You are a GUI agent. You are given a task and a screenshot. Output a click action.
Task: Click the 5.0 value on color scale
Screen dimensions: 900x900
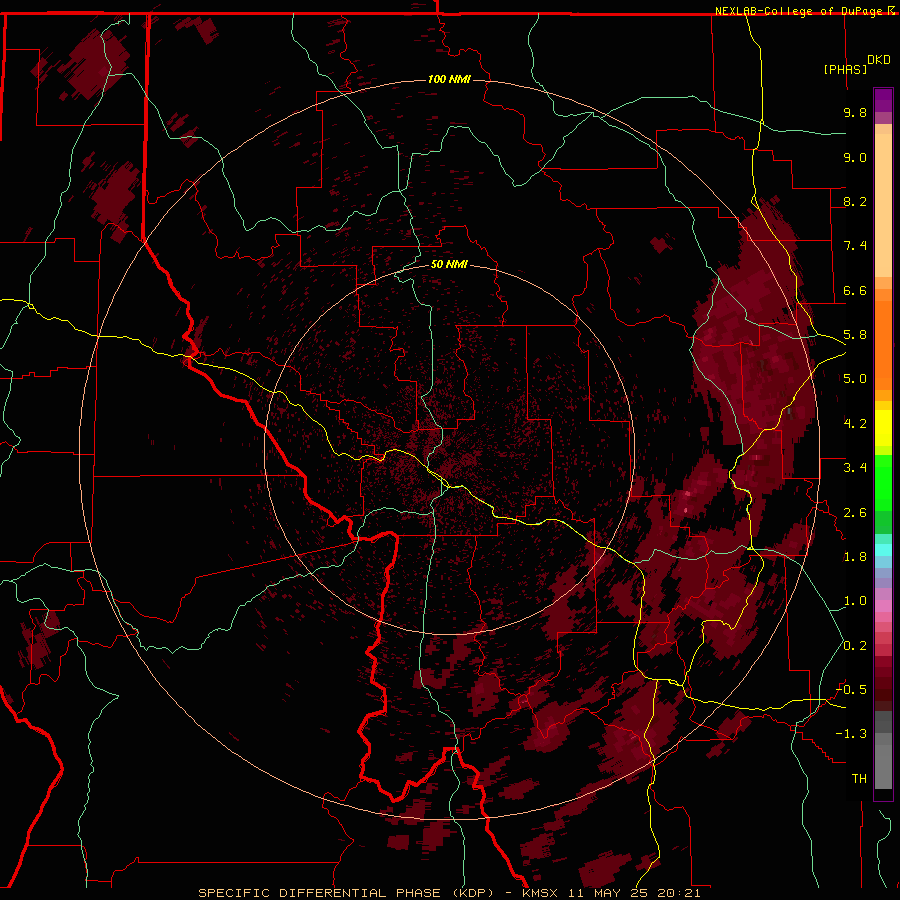pos(855,379)
